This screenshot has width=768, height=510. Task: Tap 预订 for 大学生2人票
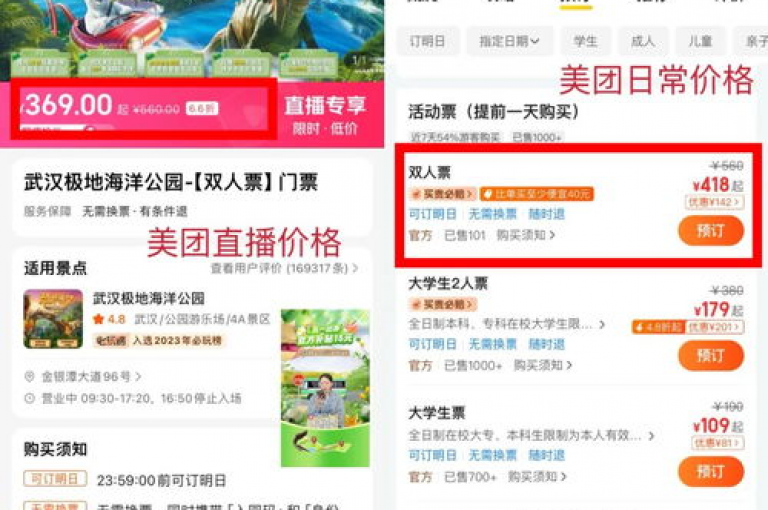coord(711,355)
